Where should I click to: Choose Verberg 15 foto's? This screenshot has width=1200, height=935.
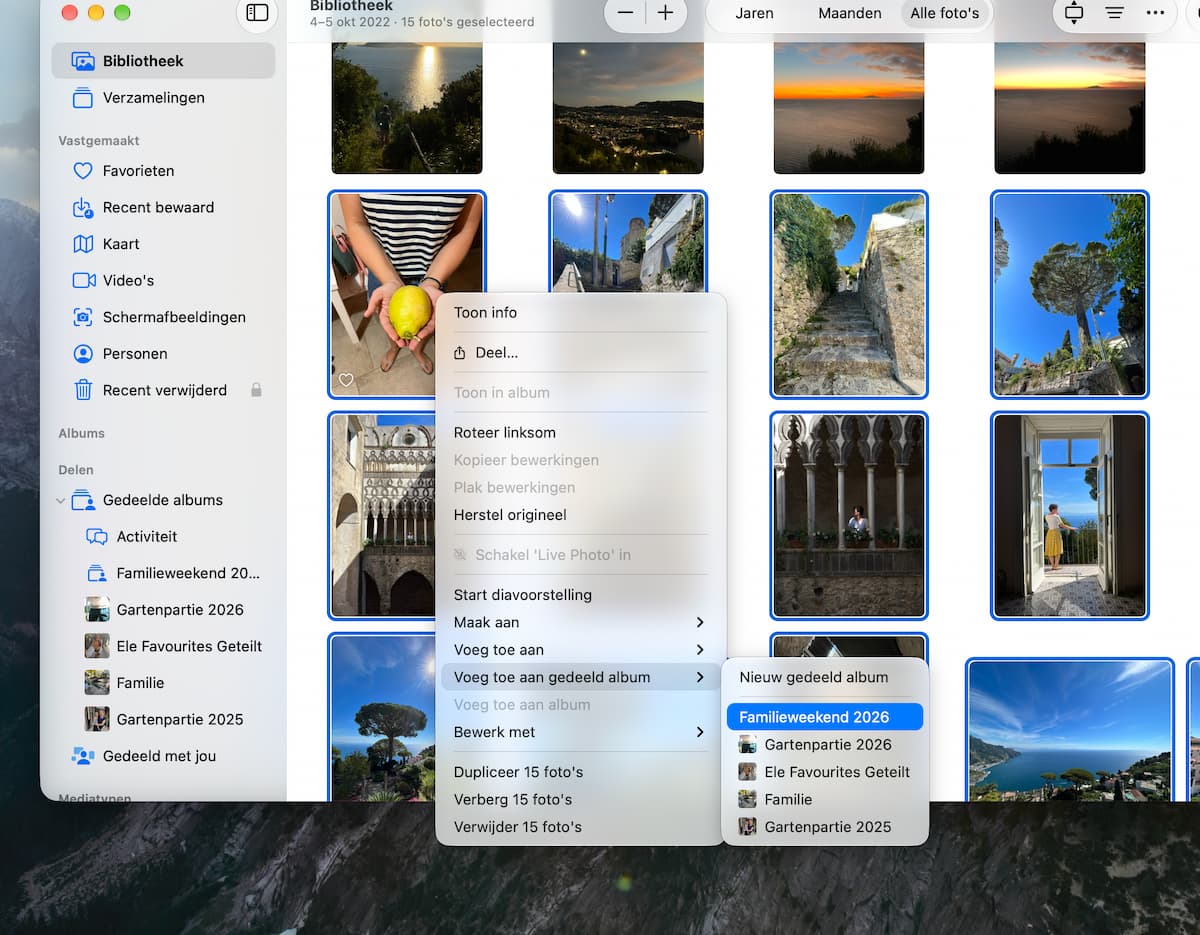[x=580, y=800]
